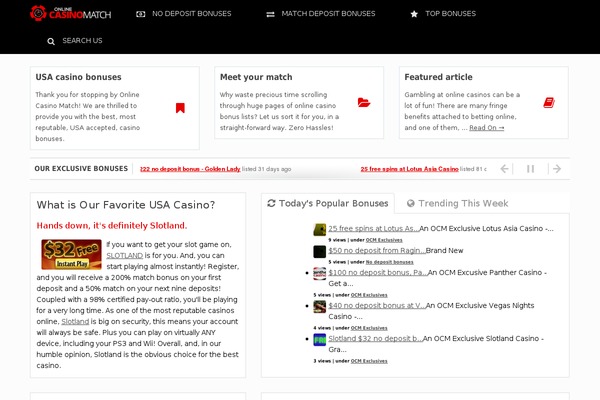Click the 'Meet your match' heading
Viewport: 600px width, 400px height.
[x=256, y=77]
